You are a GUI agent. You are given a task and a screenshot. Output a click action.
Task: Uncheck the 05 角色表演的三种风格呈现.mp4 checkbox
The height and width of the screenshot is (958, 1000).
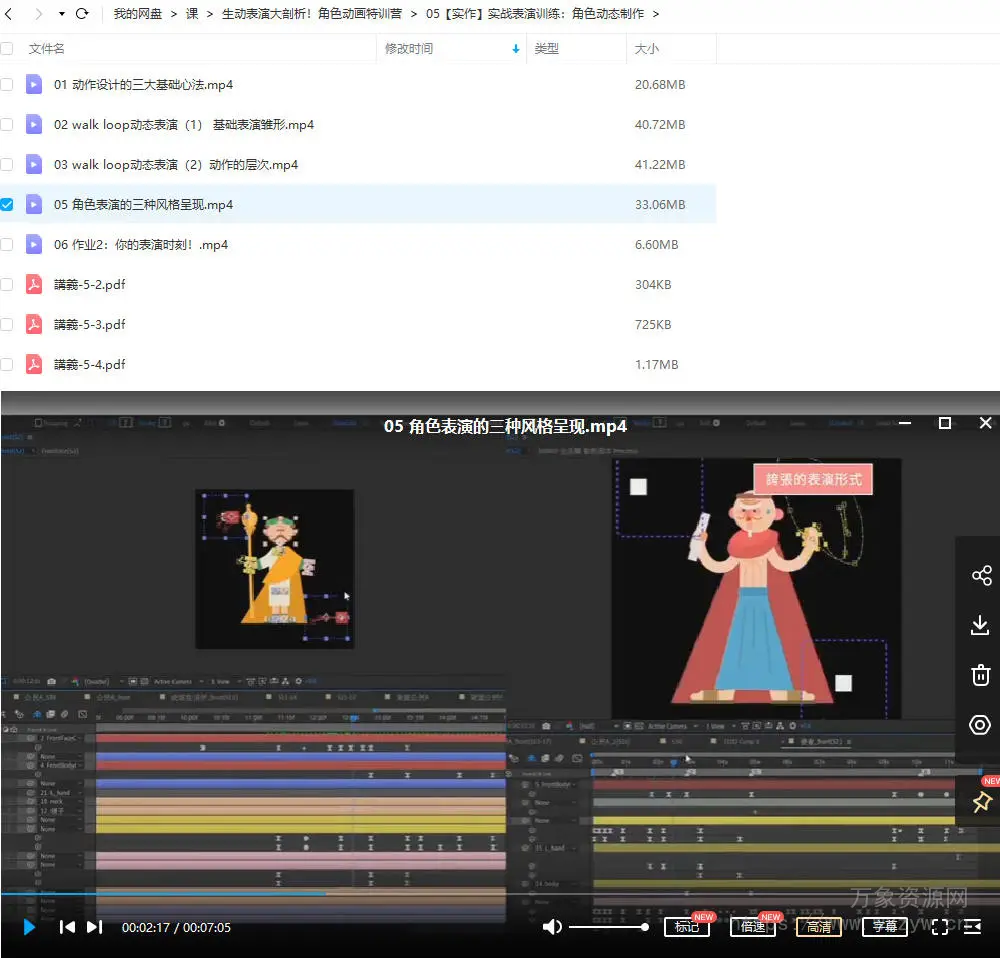click(x=7, y=205)
